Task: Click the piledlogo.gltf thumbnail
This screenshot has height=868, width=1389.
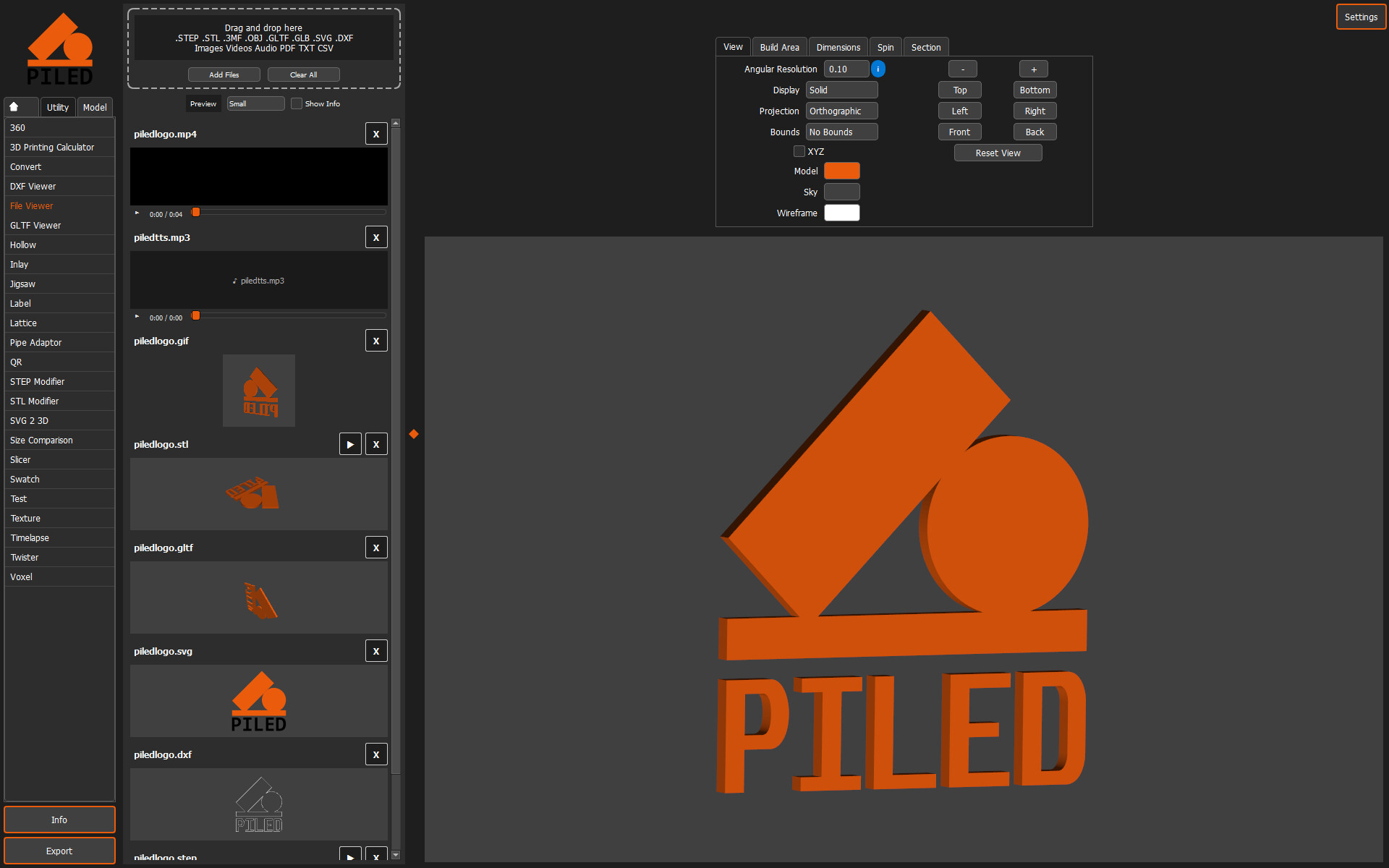Action: click(259, 597)
